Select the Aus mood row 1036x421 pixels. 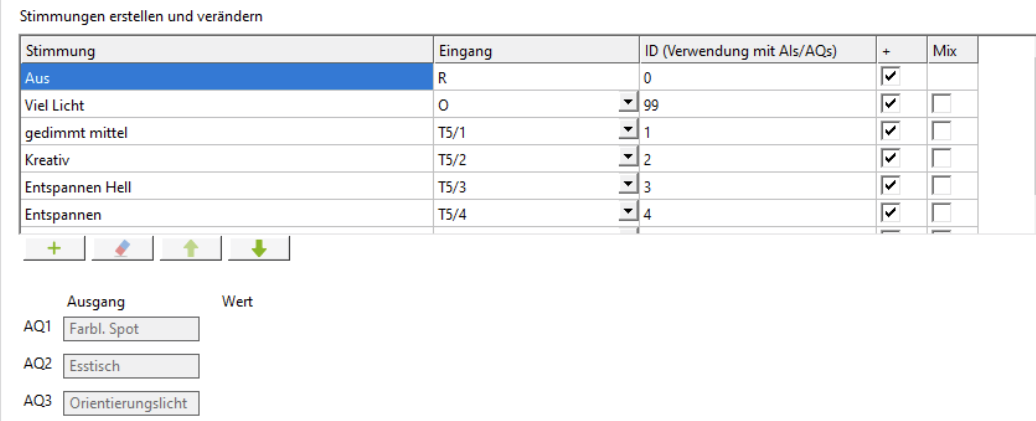point(226,77)
